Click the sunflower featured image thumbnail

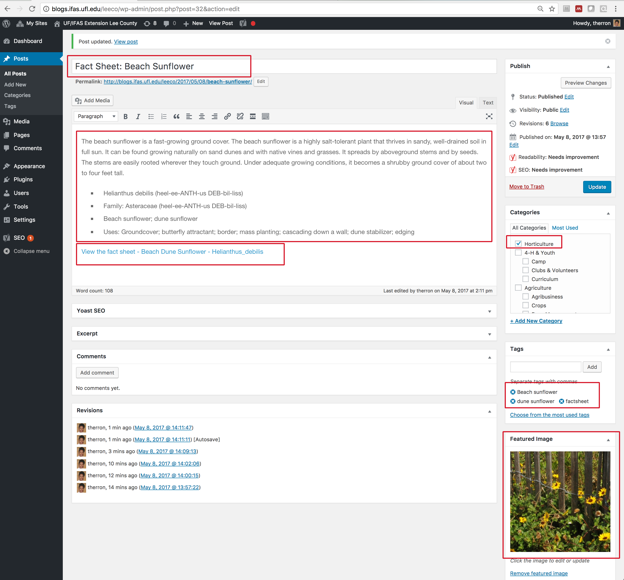(x=559, y=501)
